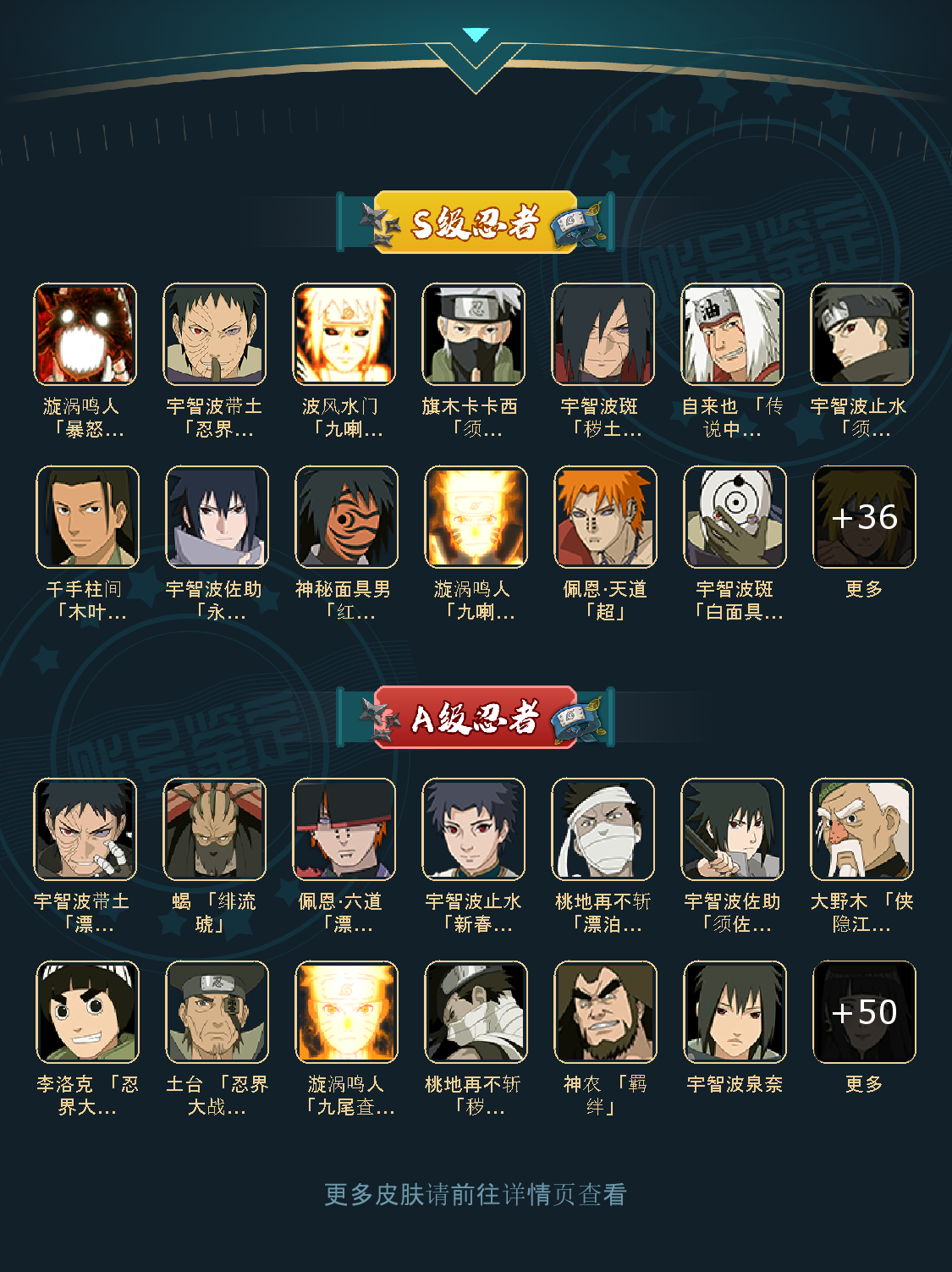This screenshot has width=952, height=1272.
Task: Select the A级忍者 red banner header
Action: click(x=476, y=718)
